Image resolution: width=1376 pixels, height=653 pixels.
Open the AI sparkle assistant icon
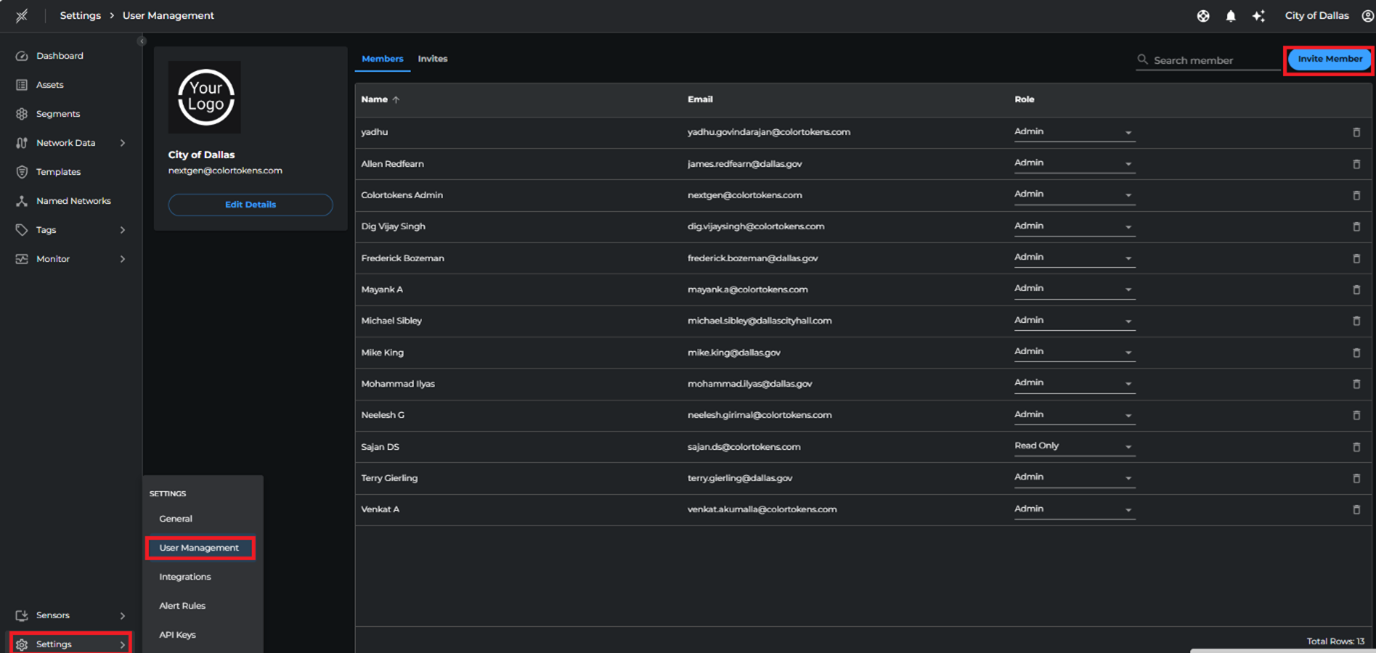click(1258, 16)
